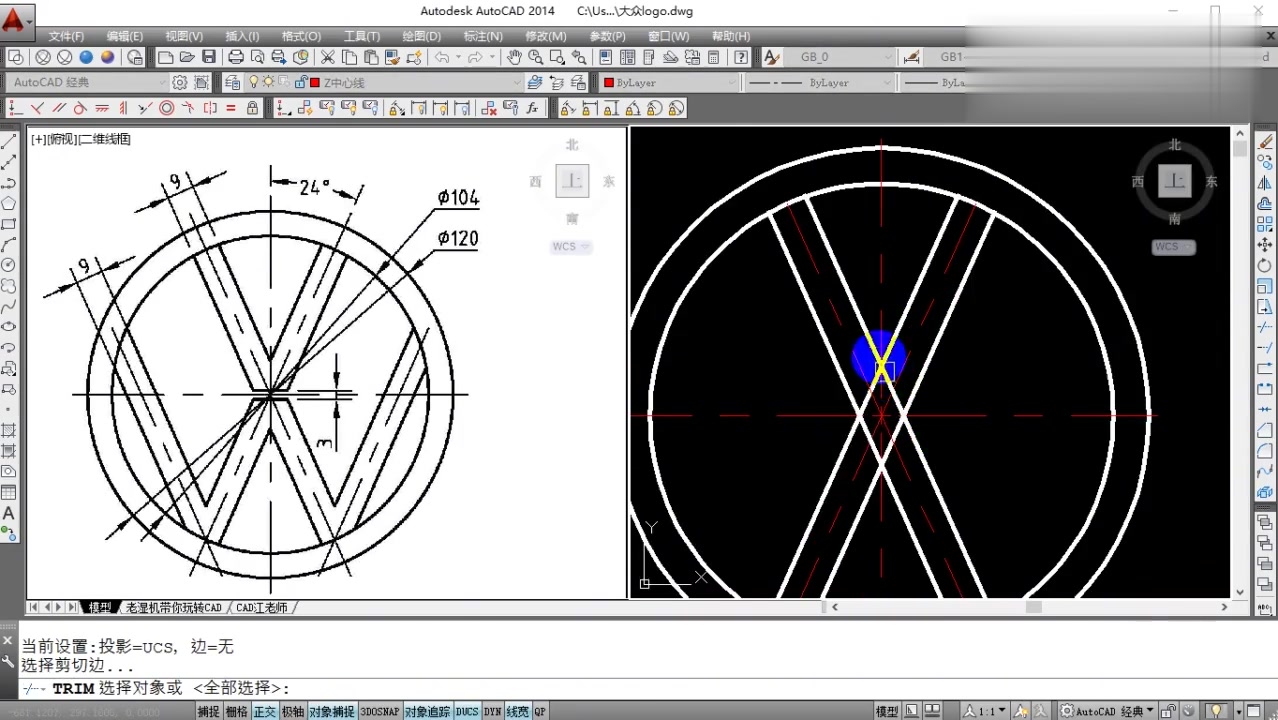Viewport: 1278px width, 720px height.
Task: Open the 绘图(D) menu
Action: point(420,36)
